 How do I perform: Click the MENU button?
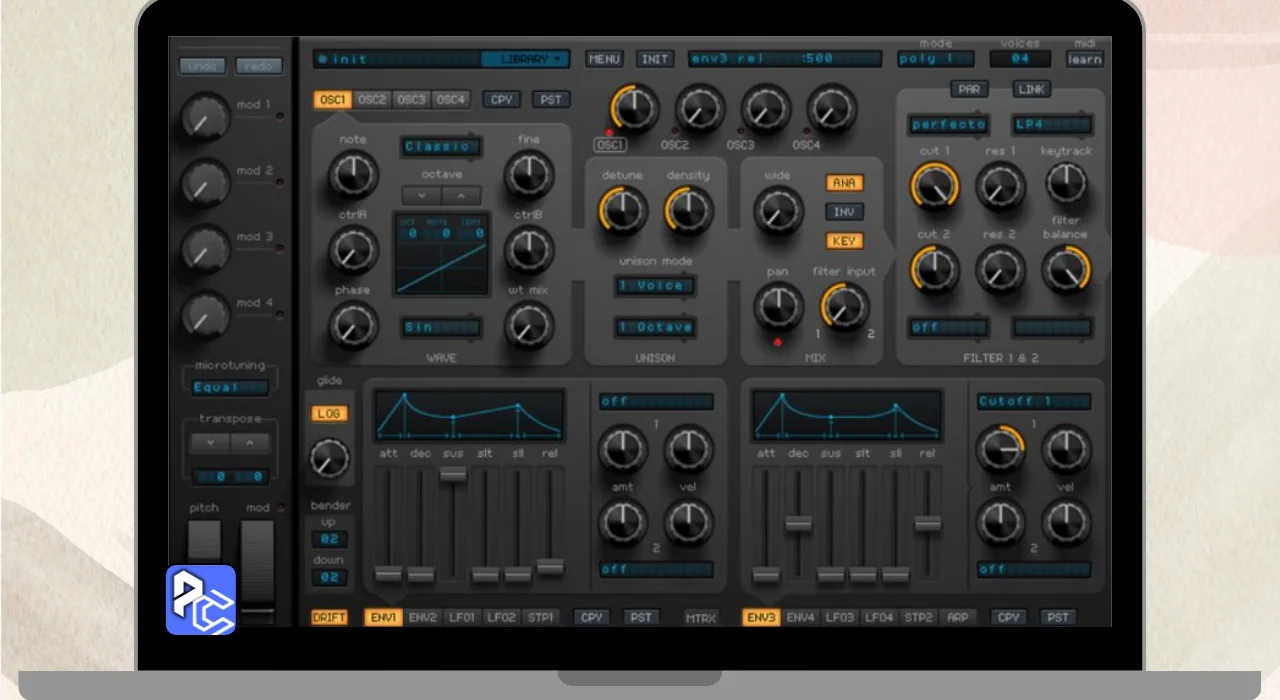coord(605,59)
